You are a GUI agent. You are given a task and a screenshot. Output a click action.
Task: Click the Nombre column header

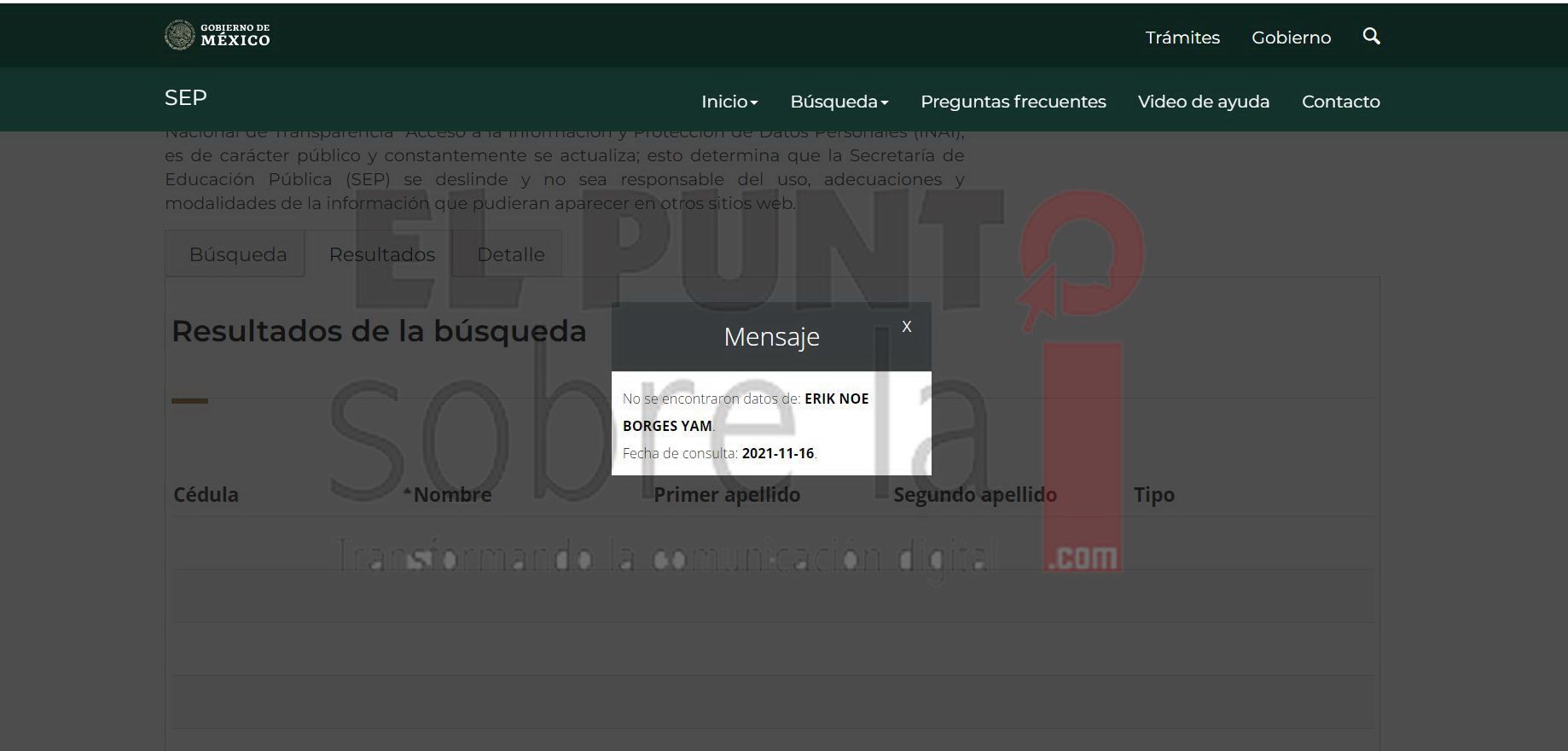(452, 495)
